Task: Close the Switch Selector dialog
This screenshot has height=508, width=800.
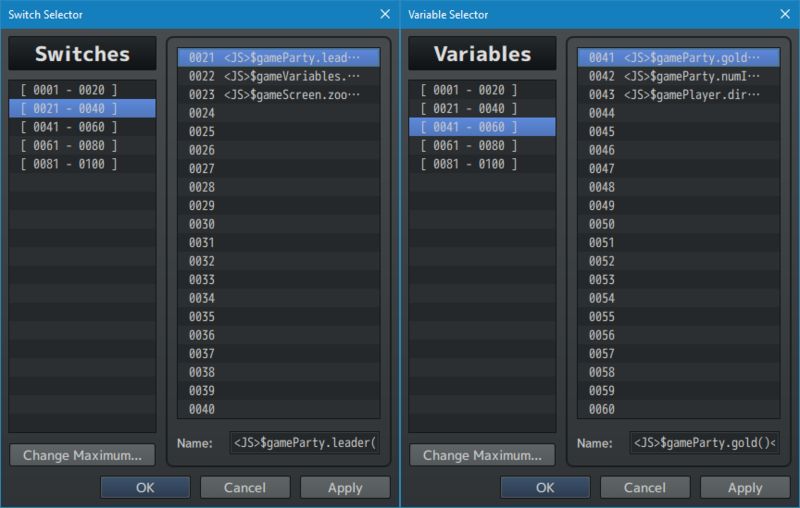Action: [x=385, y=14]
